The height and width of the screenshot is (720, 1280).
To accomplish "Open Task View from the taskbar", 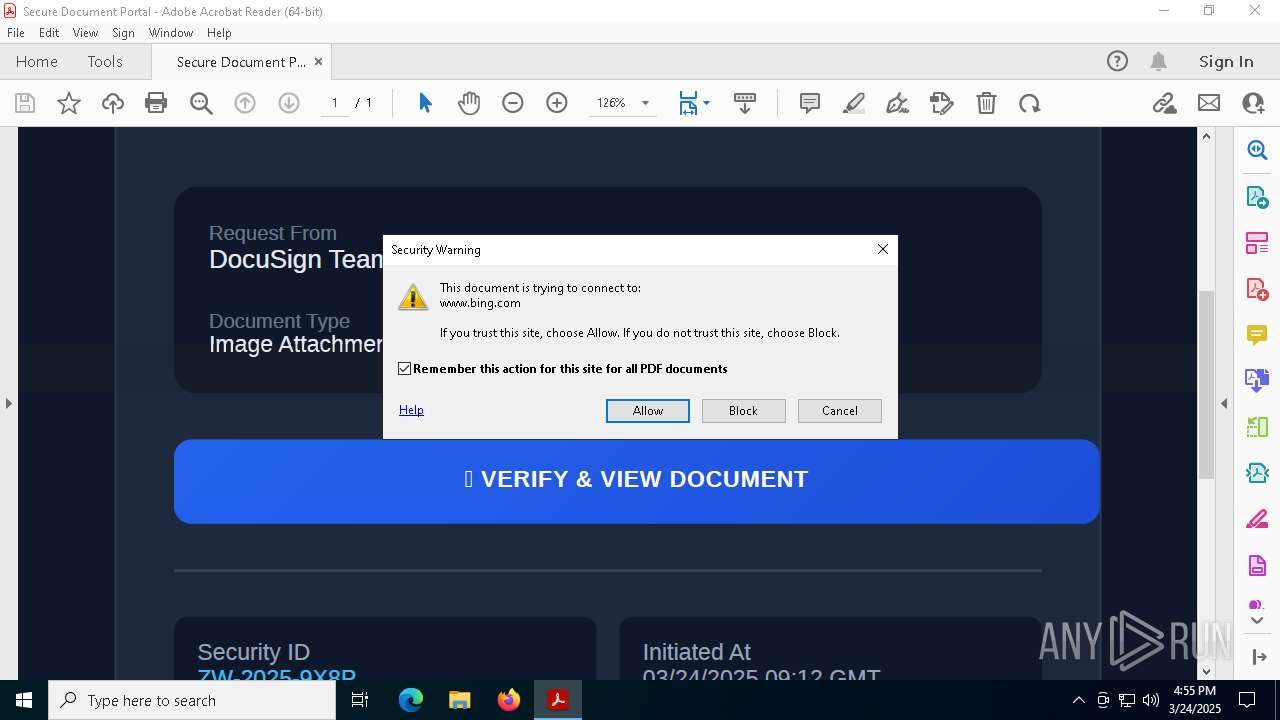I will [x=360, y=700].
